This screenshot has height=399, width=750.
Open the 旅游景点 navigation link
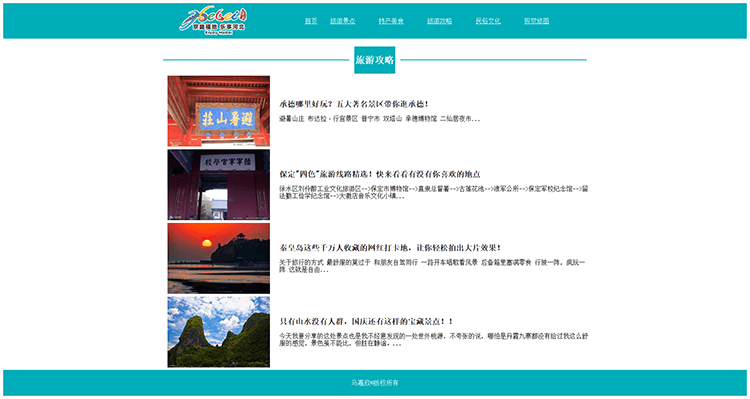[342, 21]
